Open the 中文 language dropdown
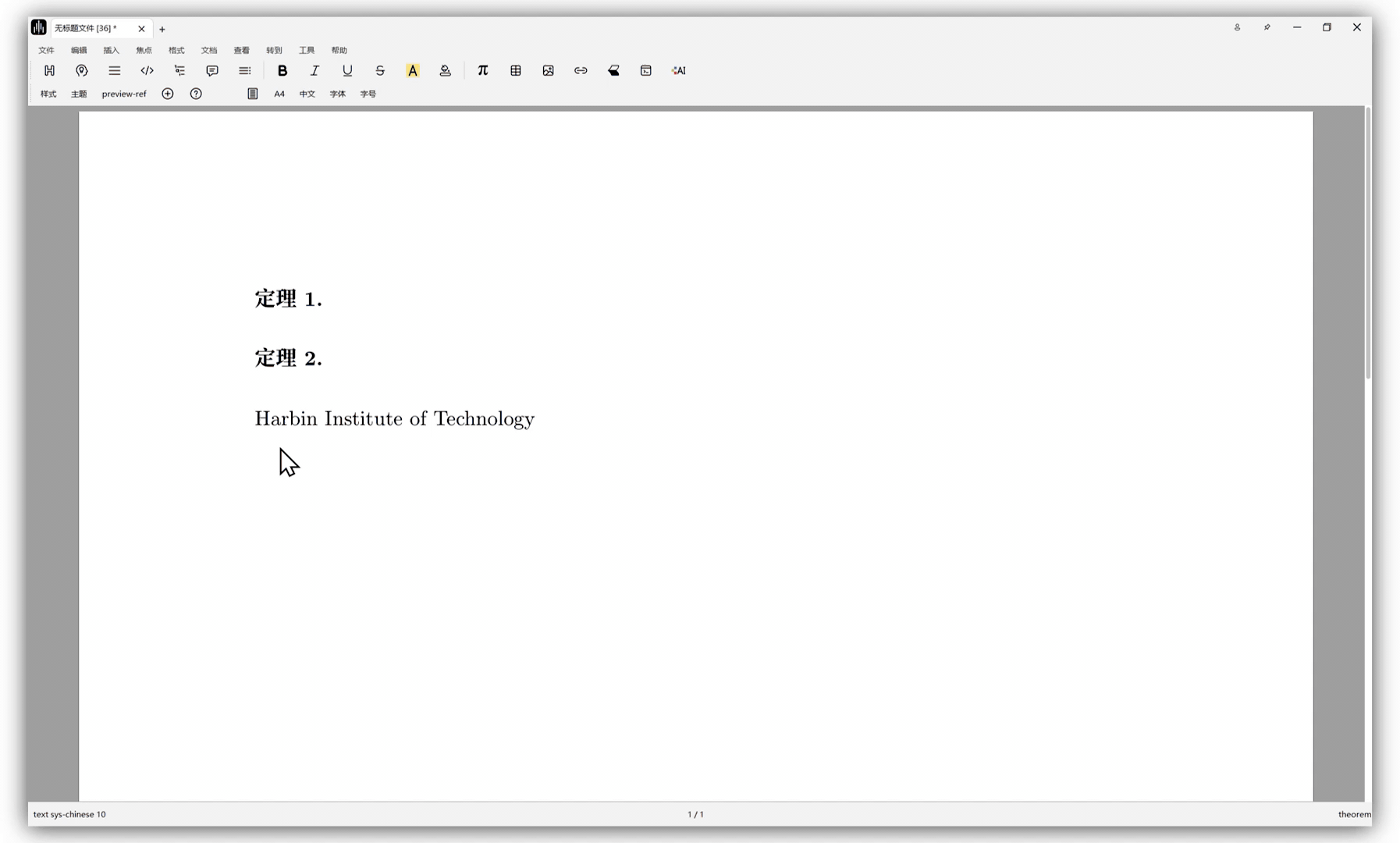Viewport: 1400px width, 843px height. 307,94
